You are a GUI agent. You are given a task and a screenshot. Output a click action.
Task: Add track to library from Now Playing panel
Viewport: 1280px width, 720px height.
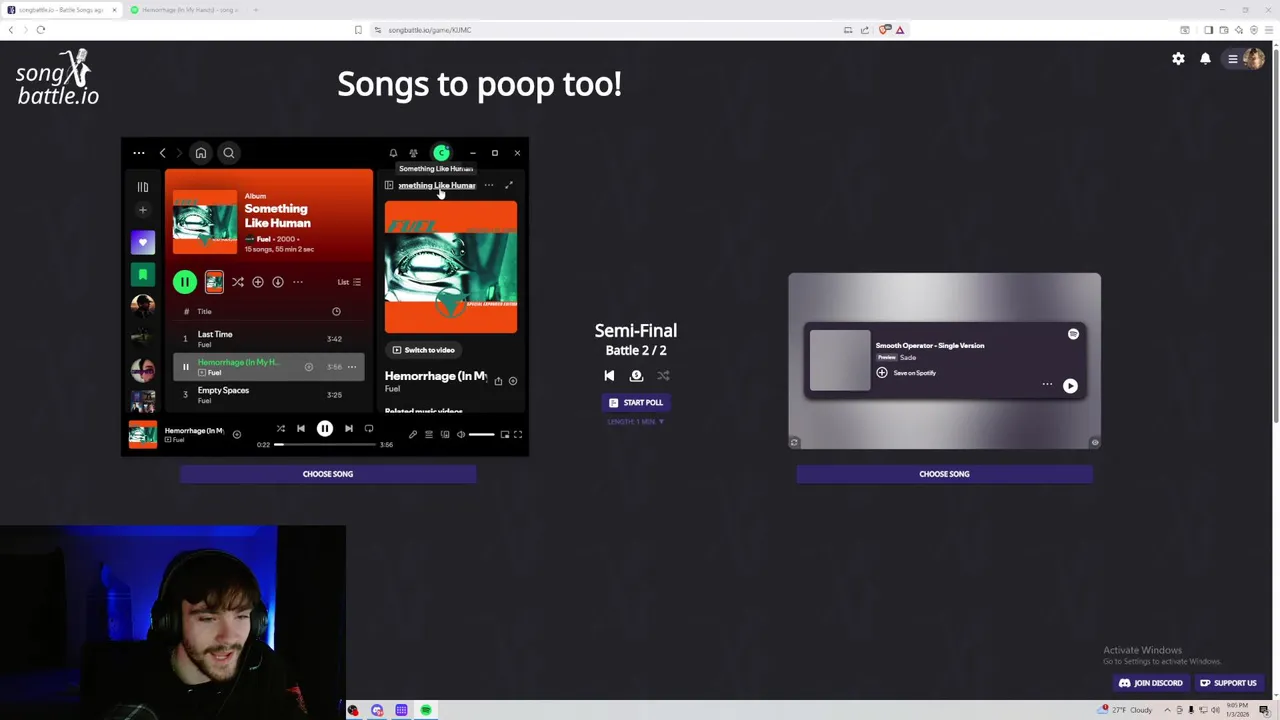coord(513,381)
